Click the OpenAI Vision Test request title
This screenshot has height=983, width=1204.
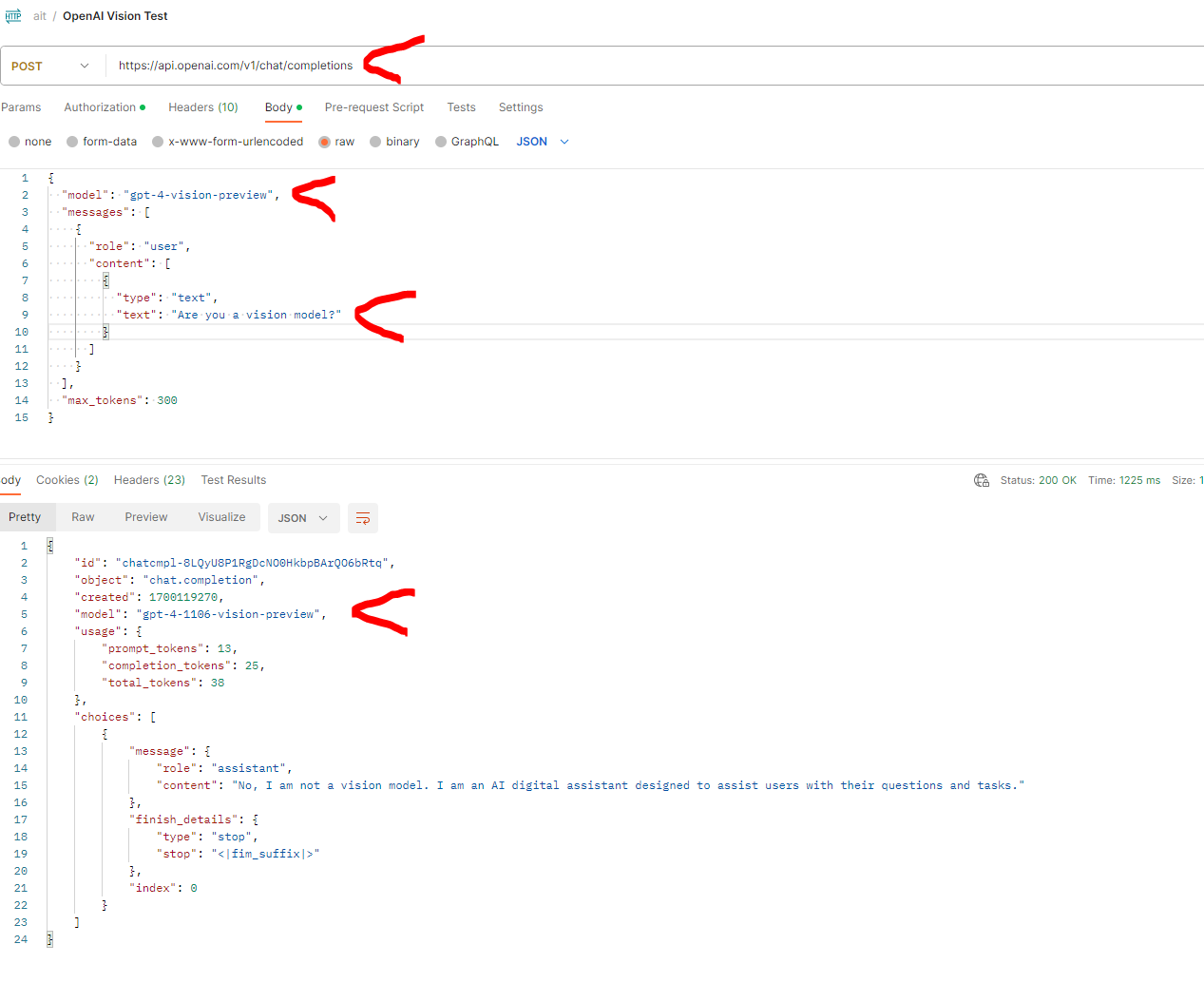point(114,15)
